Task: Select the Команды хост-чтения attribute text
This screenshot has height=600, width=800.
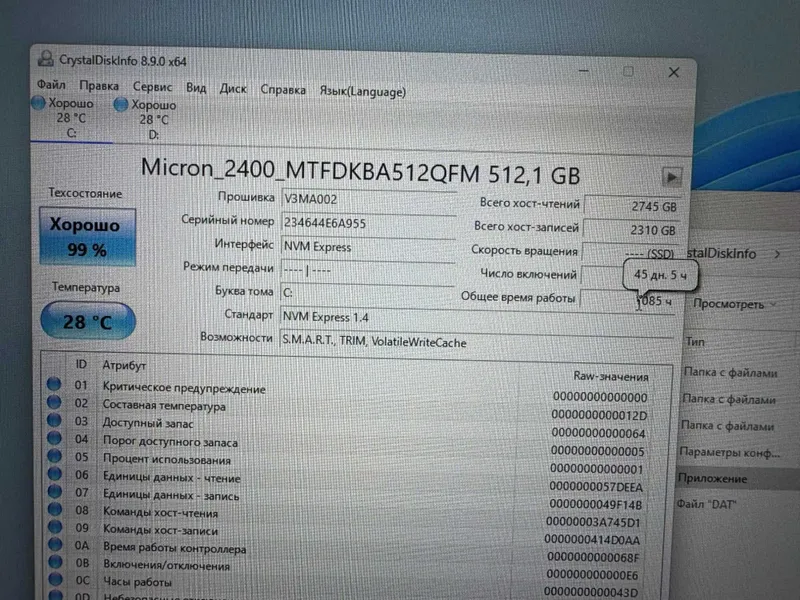Action: coord(161,512)
